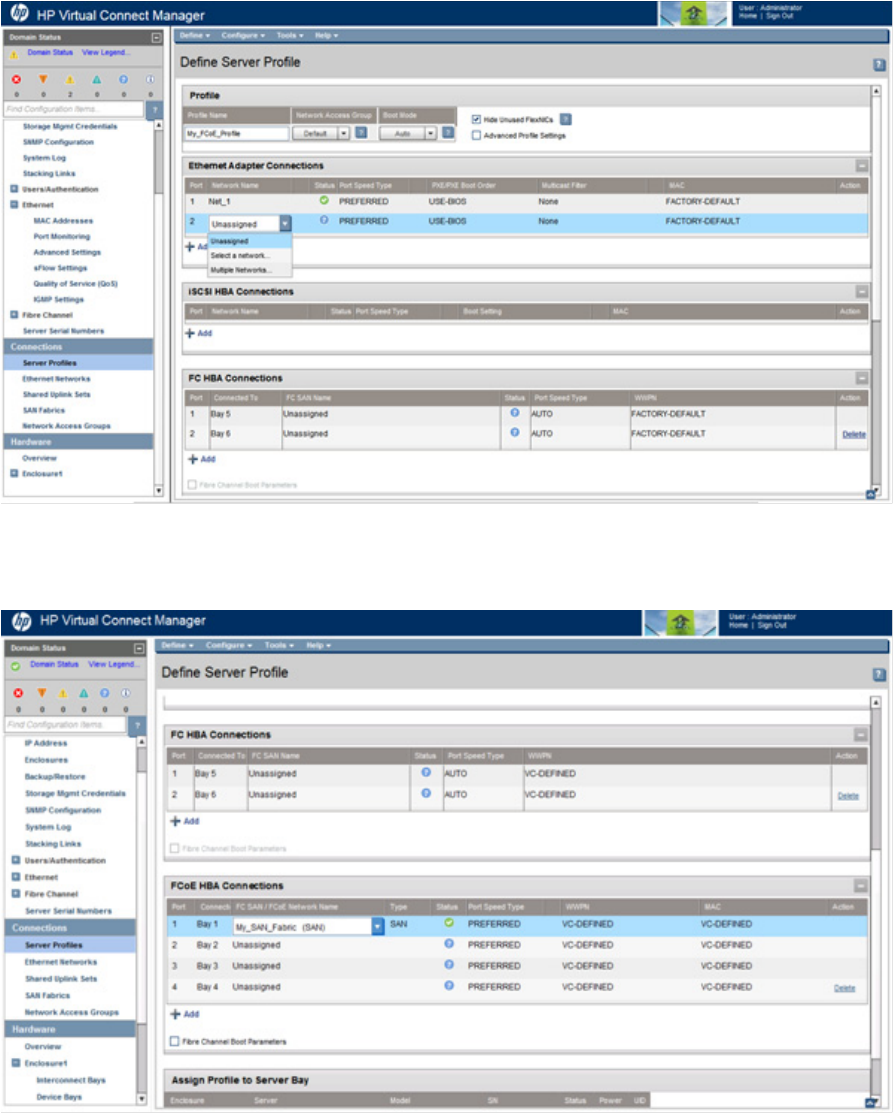Add an FCoE HBA connection
894x1114 pixels.
tap(185, 1015)
